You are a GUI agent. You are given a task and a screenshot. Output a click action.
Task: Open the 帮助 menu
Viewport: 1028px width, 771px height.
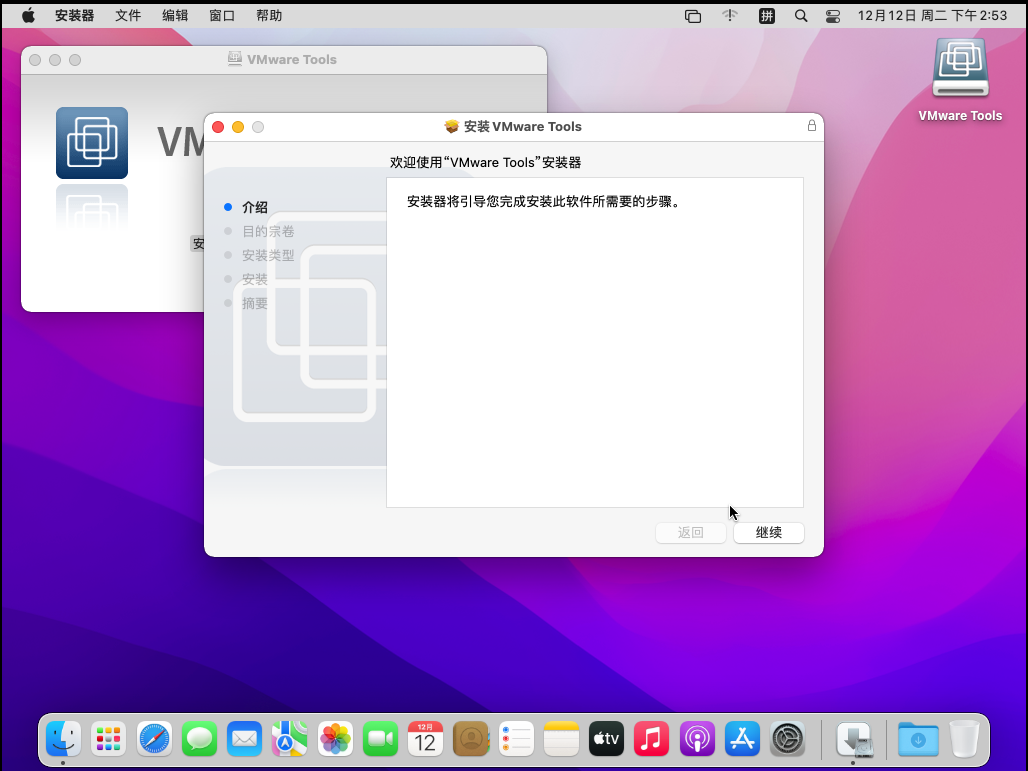tap(269, 16)
